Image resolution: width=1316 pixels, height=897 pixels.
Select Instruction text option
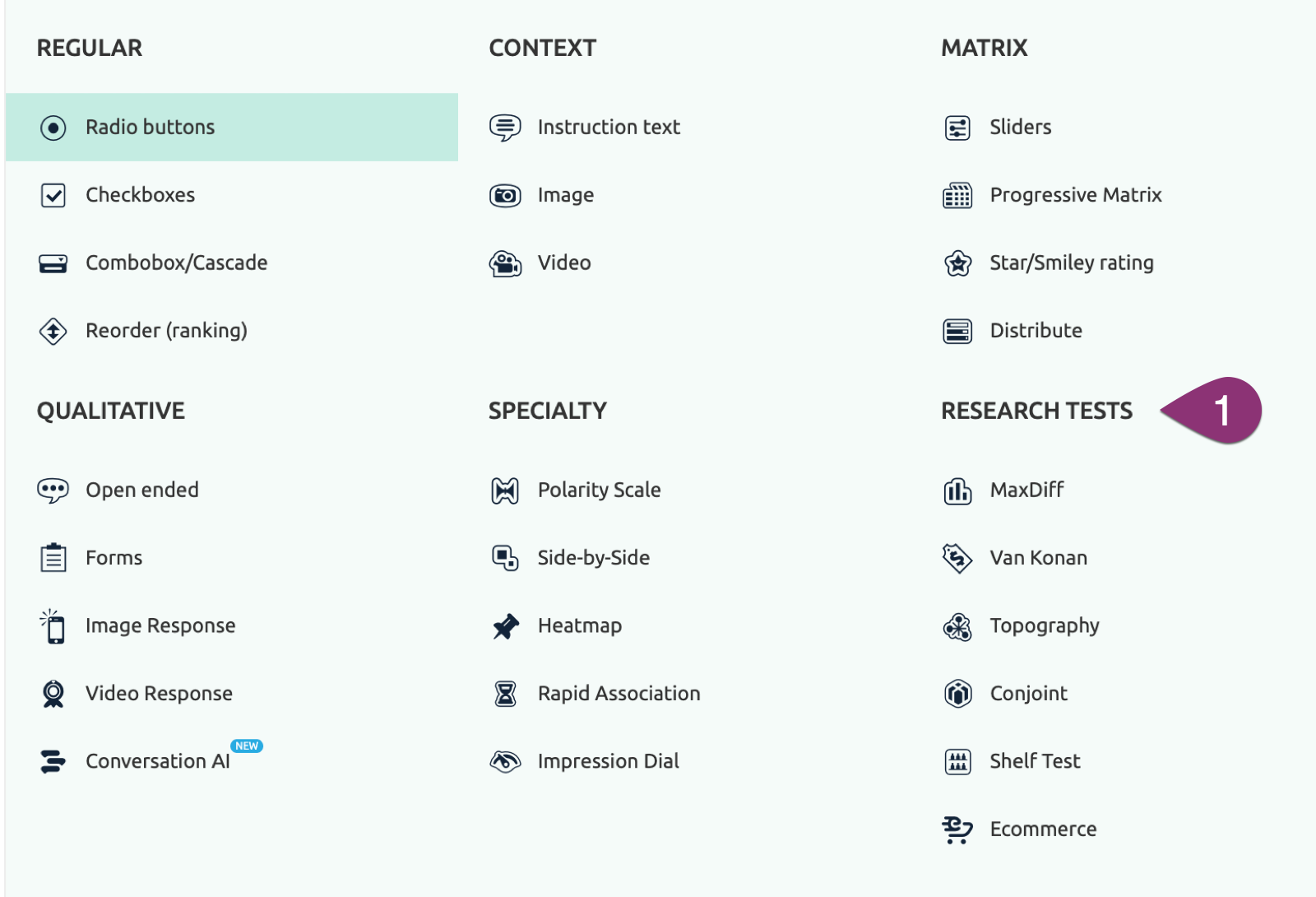point(609,128)
